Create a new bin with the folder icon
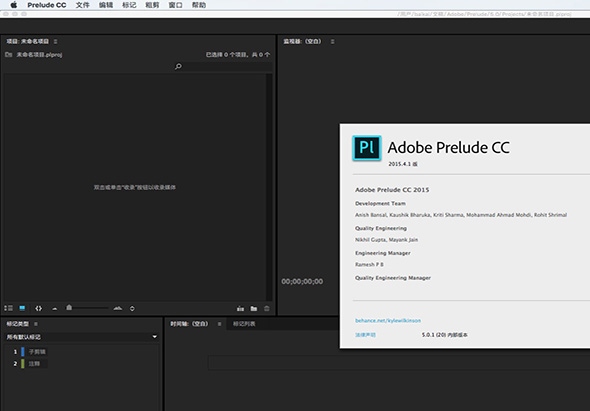The image size is (590, 411). (x=254, y=309)
